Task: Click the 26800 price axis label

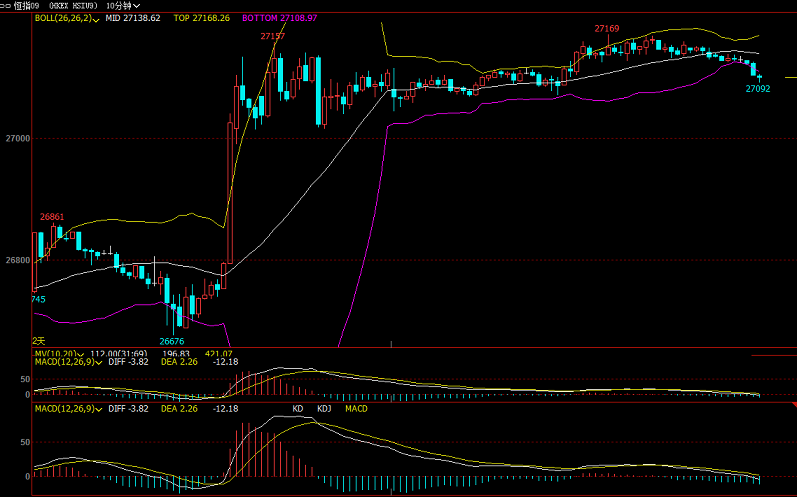Action: pos(18,260)
